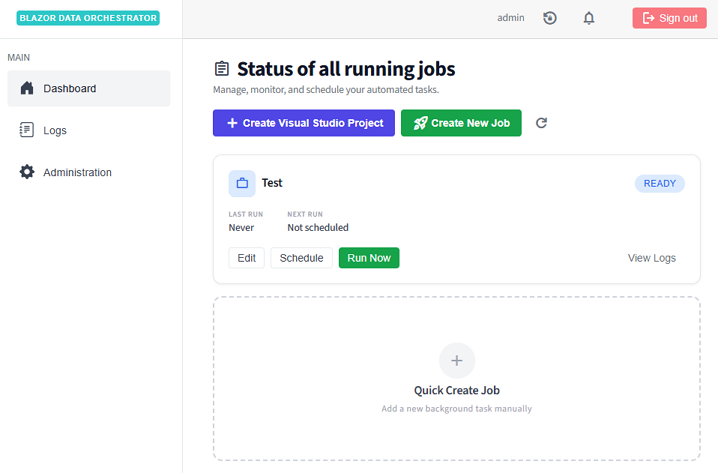Click the clipboard icon beside the page title
Viewport: 718px width, 473px height.
(222, 69)
